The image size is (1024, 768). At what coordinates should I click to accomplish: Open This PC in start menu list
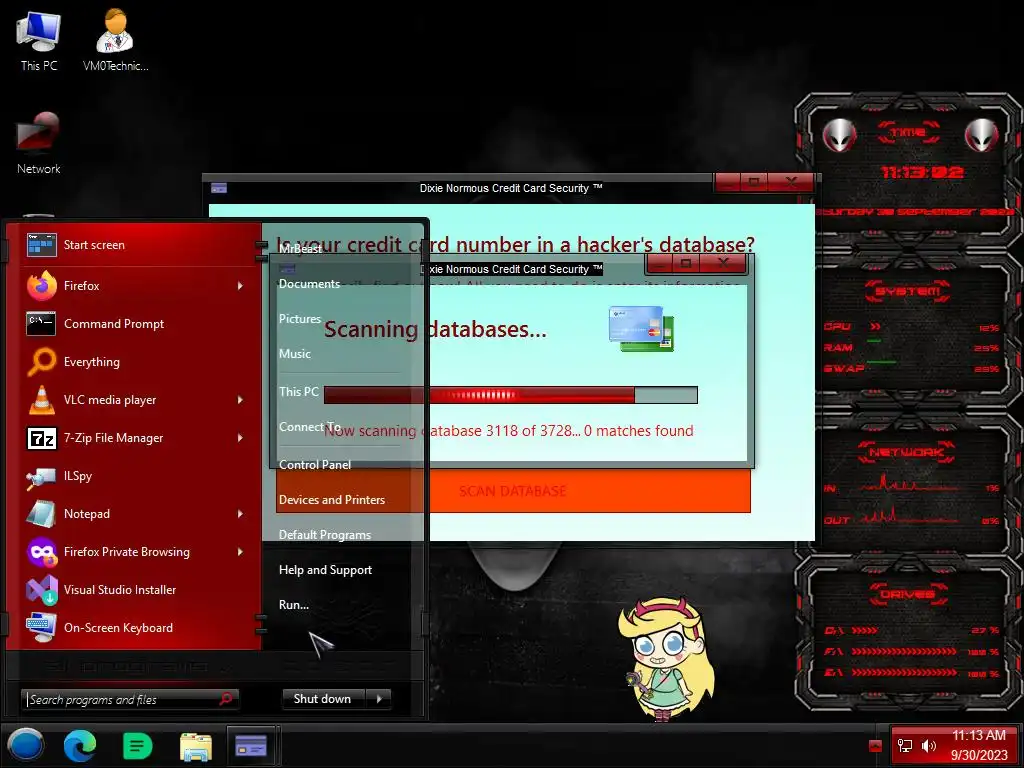pos(298,392)
